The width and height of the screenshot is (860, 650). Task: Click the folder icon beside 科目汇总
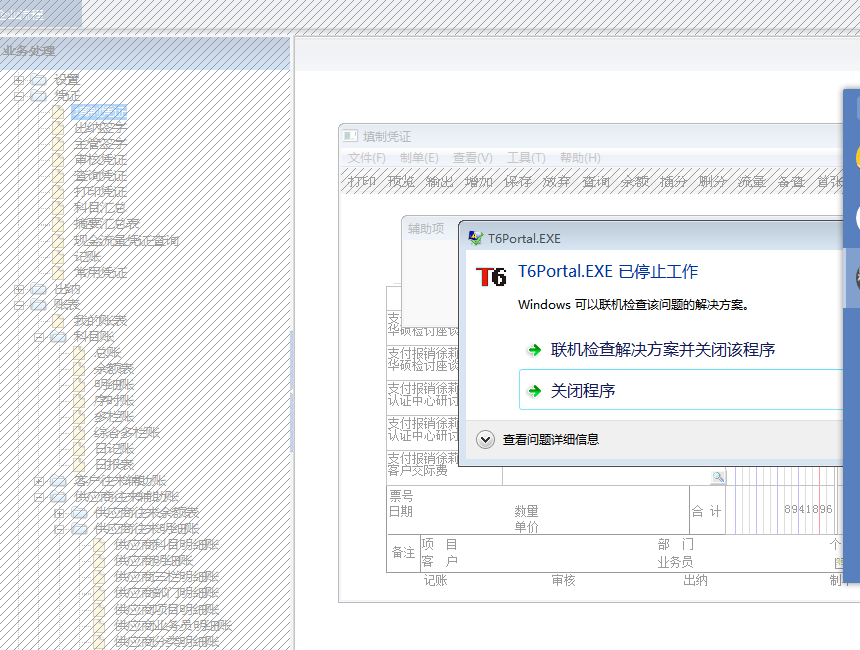click(59, 208)
